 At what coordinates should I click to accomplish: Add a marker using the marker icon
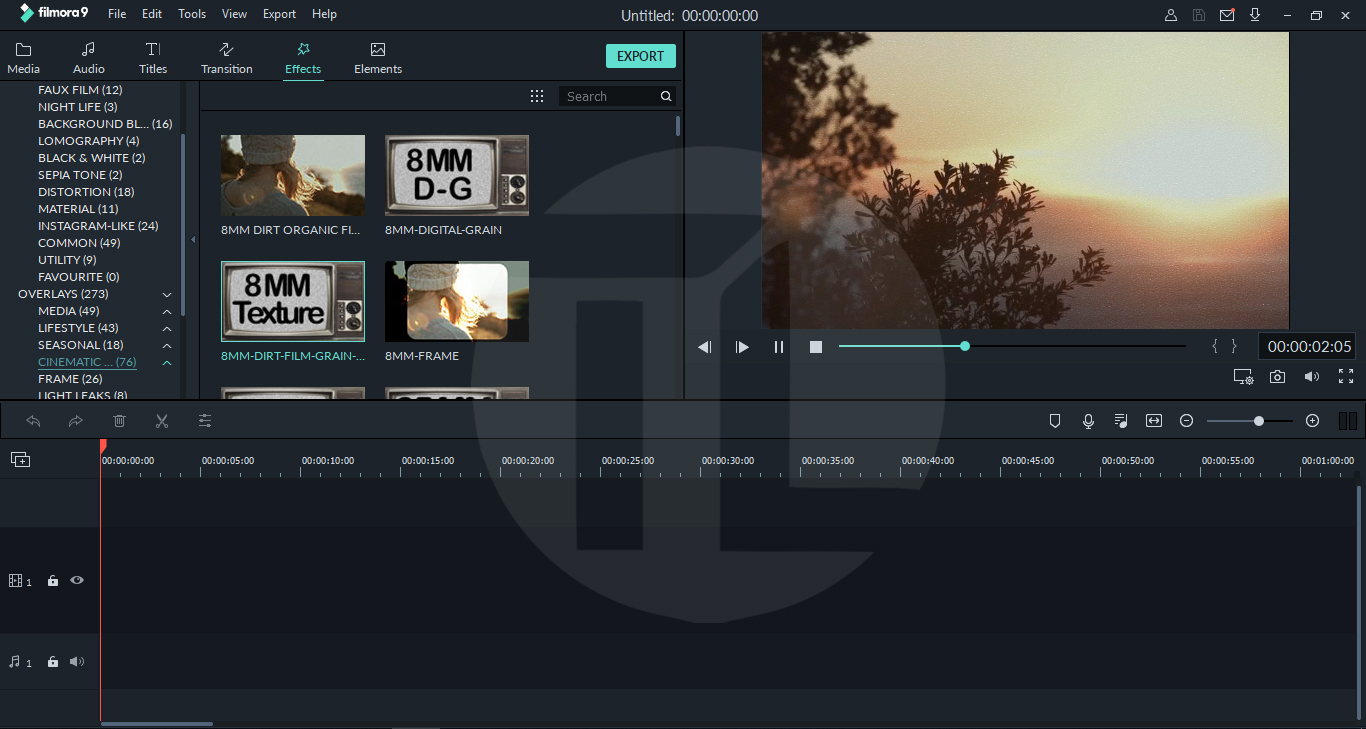point(1055,420)
